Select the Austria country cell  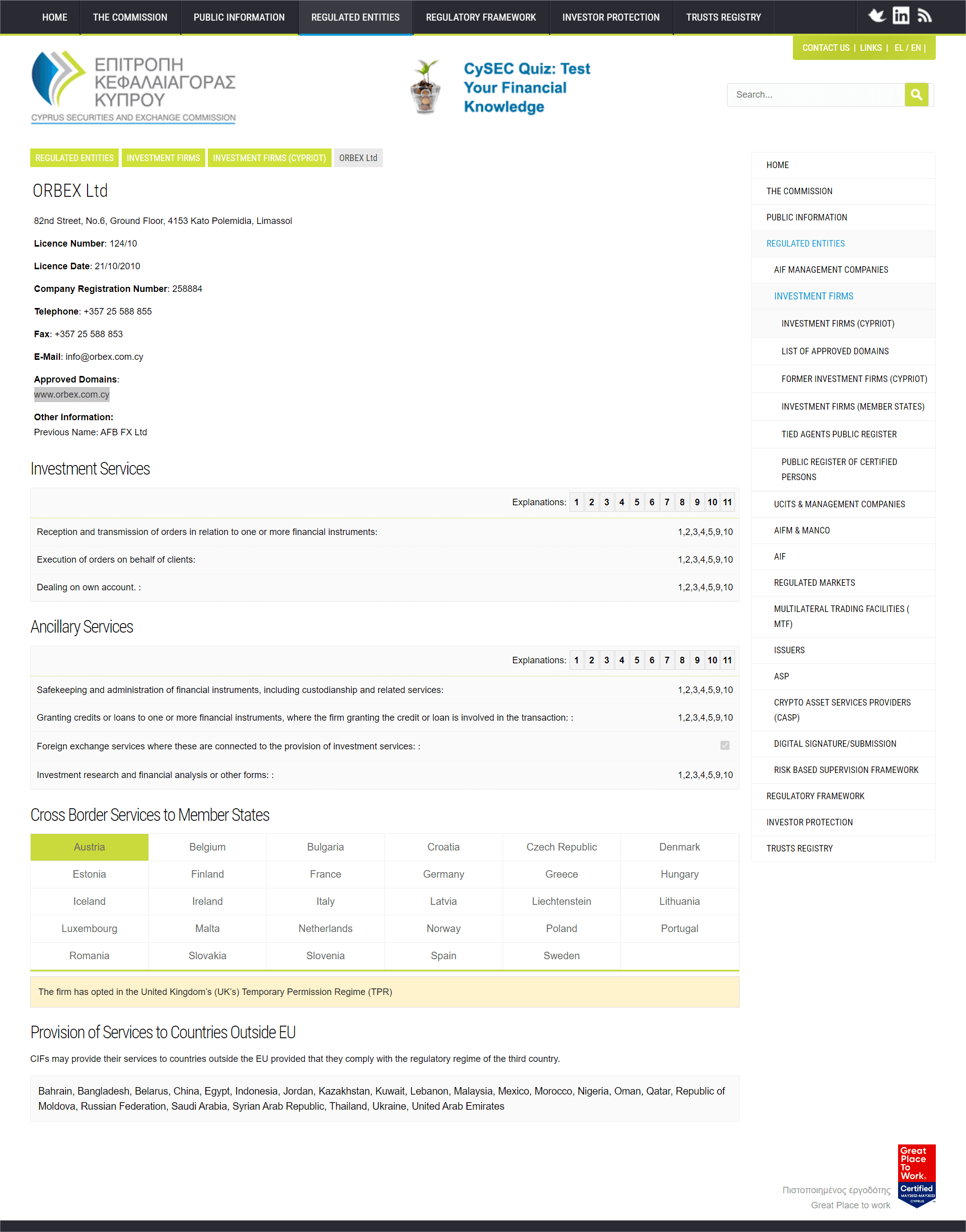[x=90, y=847]
